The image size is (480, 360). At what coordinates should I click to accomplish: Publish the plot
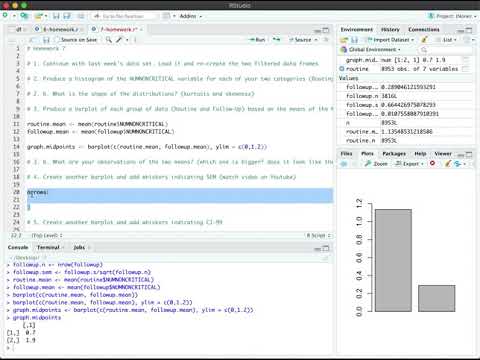click(x=458, y=164)
